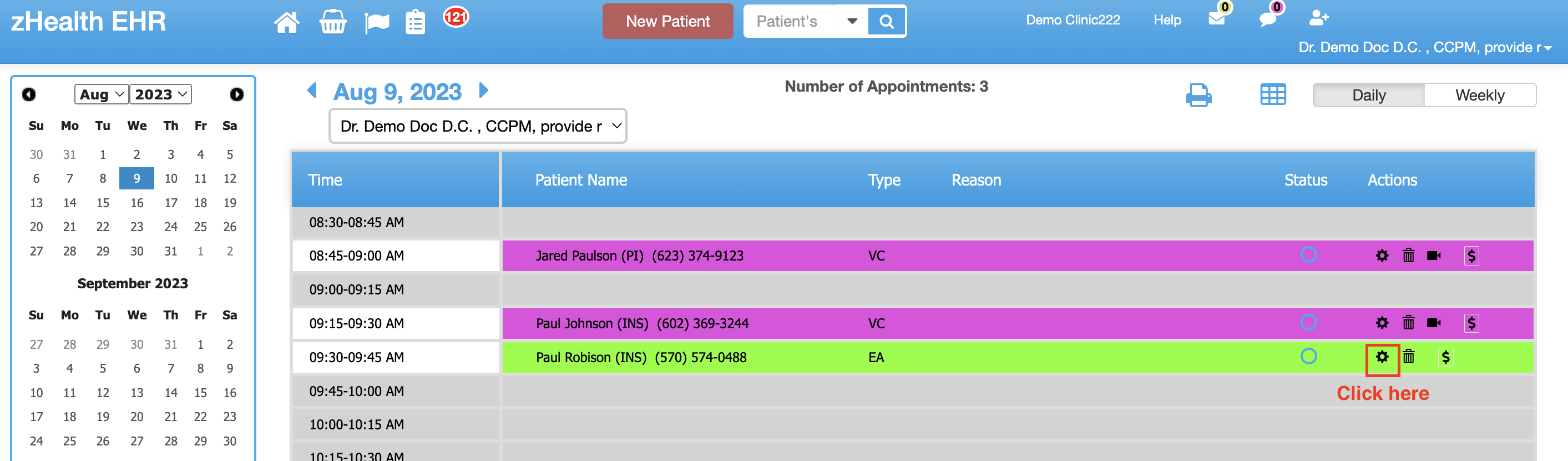The height and width of the screenshot is (461, 1568).
Task: Switch to the Weekly view tab
Action: click(1479, 95)
